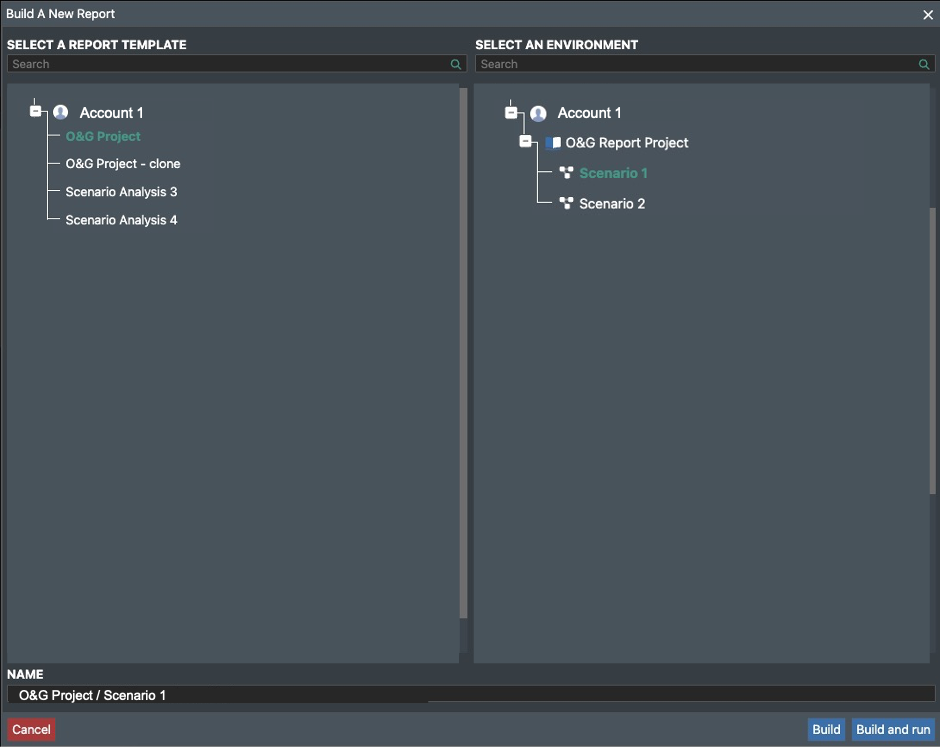
Task: Select the Scenario Analysis 3 template
Action: [121, 192]
